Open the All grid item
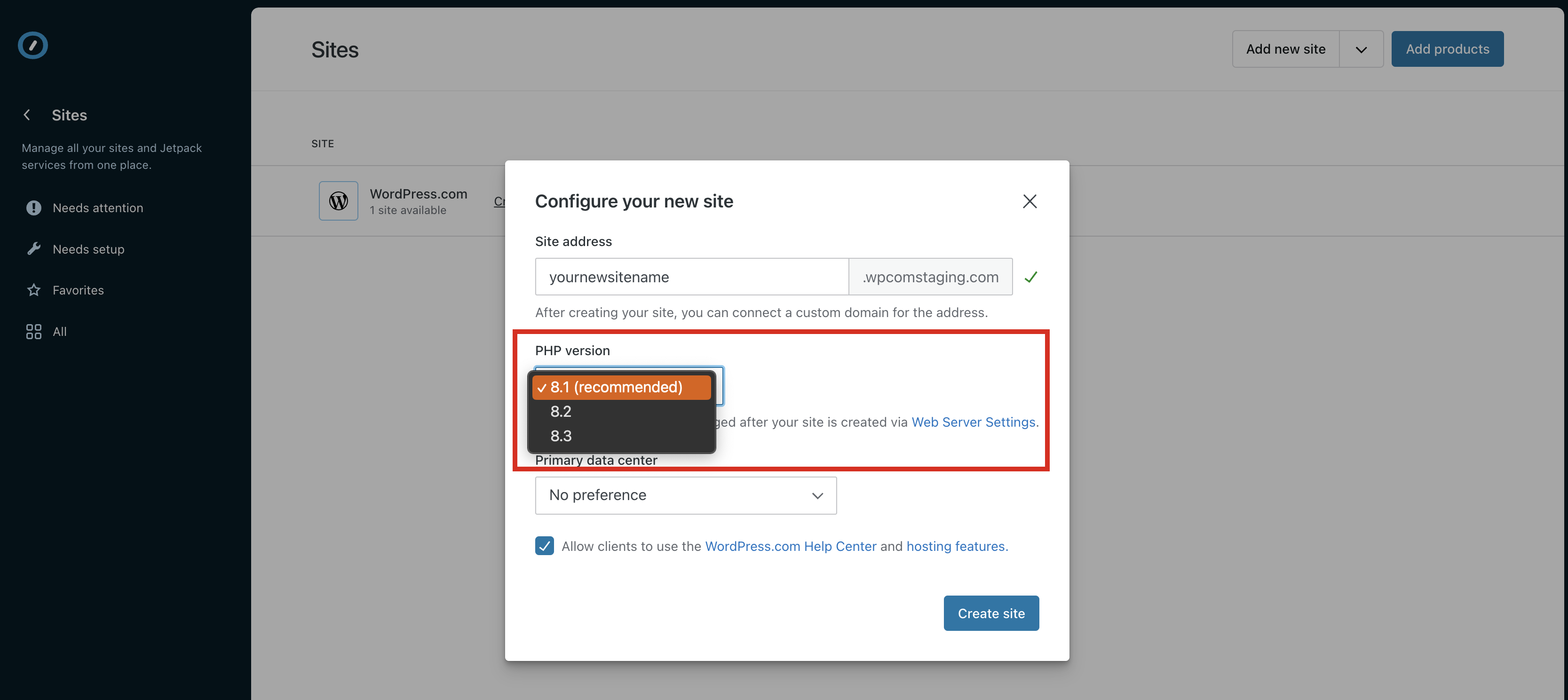Viewport: 1568px width, 700px height. pos(59,332)
